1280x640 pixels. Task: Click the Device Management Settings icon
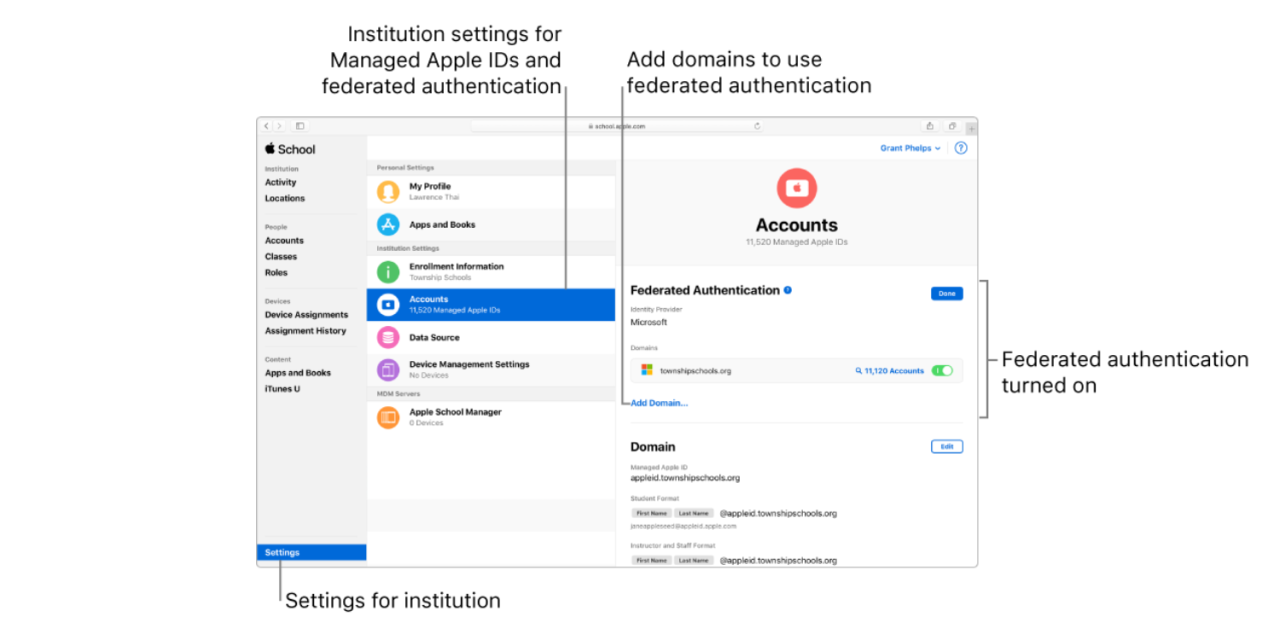pos(390,368)
